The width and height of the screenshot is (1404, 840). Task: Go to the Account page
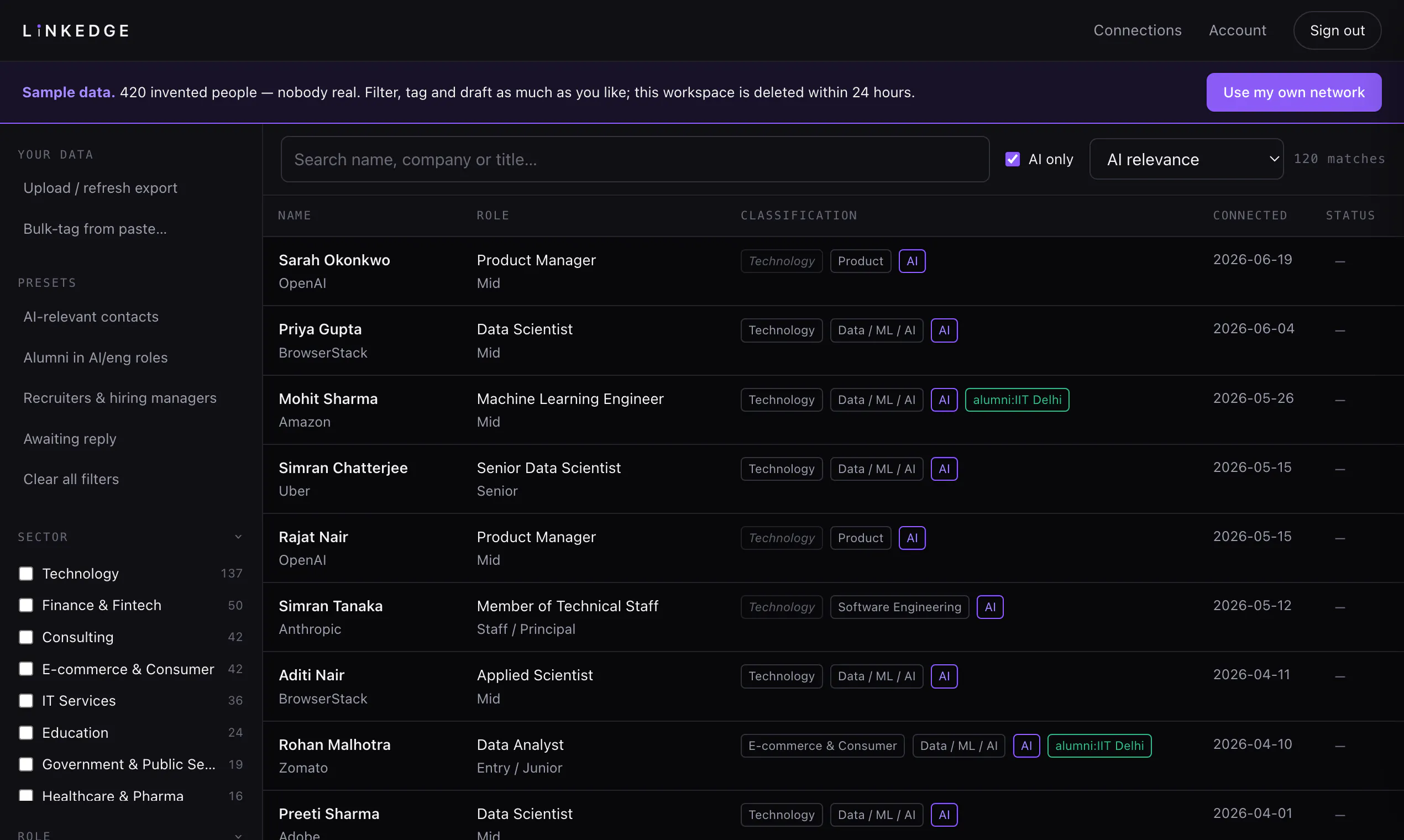pos(1238,30)
